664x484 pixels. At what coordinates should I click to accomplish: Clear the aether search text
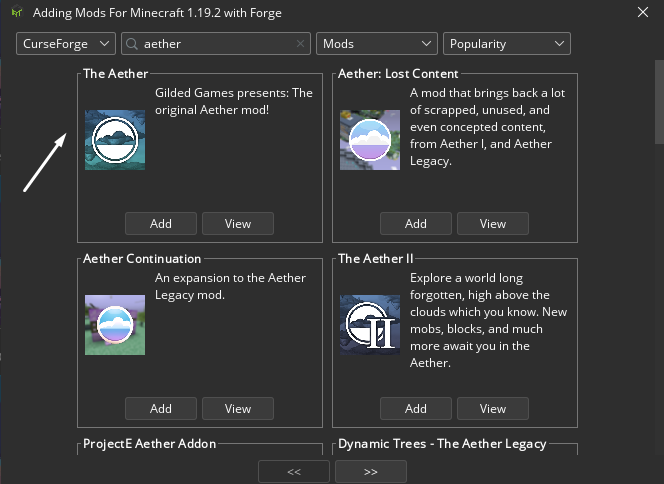pyautogui.click(x=300, y=44)
